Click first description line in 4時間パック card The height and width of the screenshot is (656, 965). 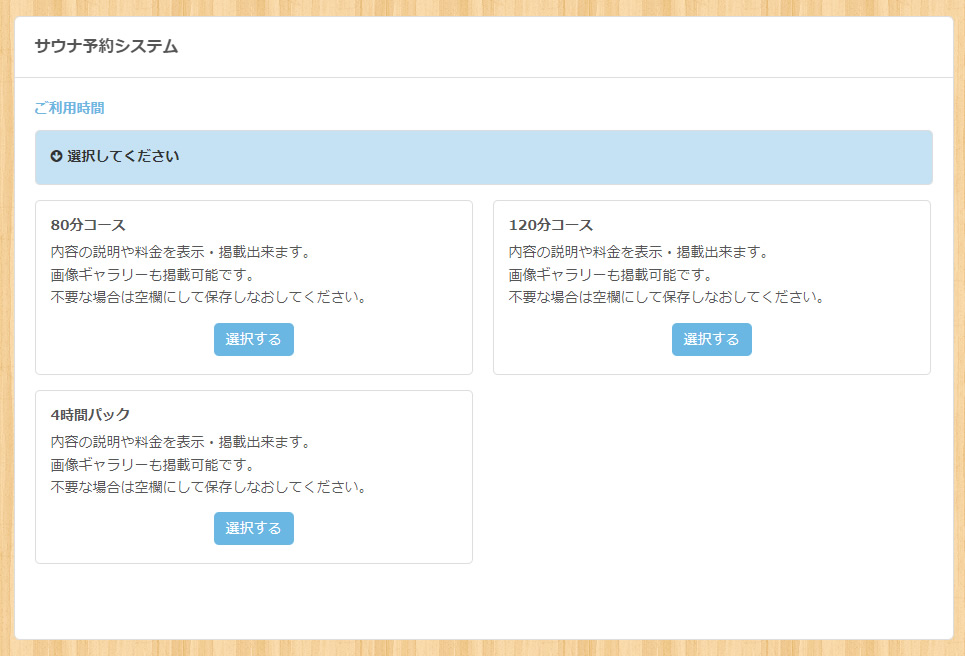180,442
